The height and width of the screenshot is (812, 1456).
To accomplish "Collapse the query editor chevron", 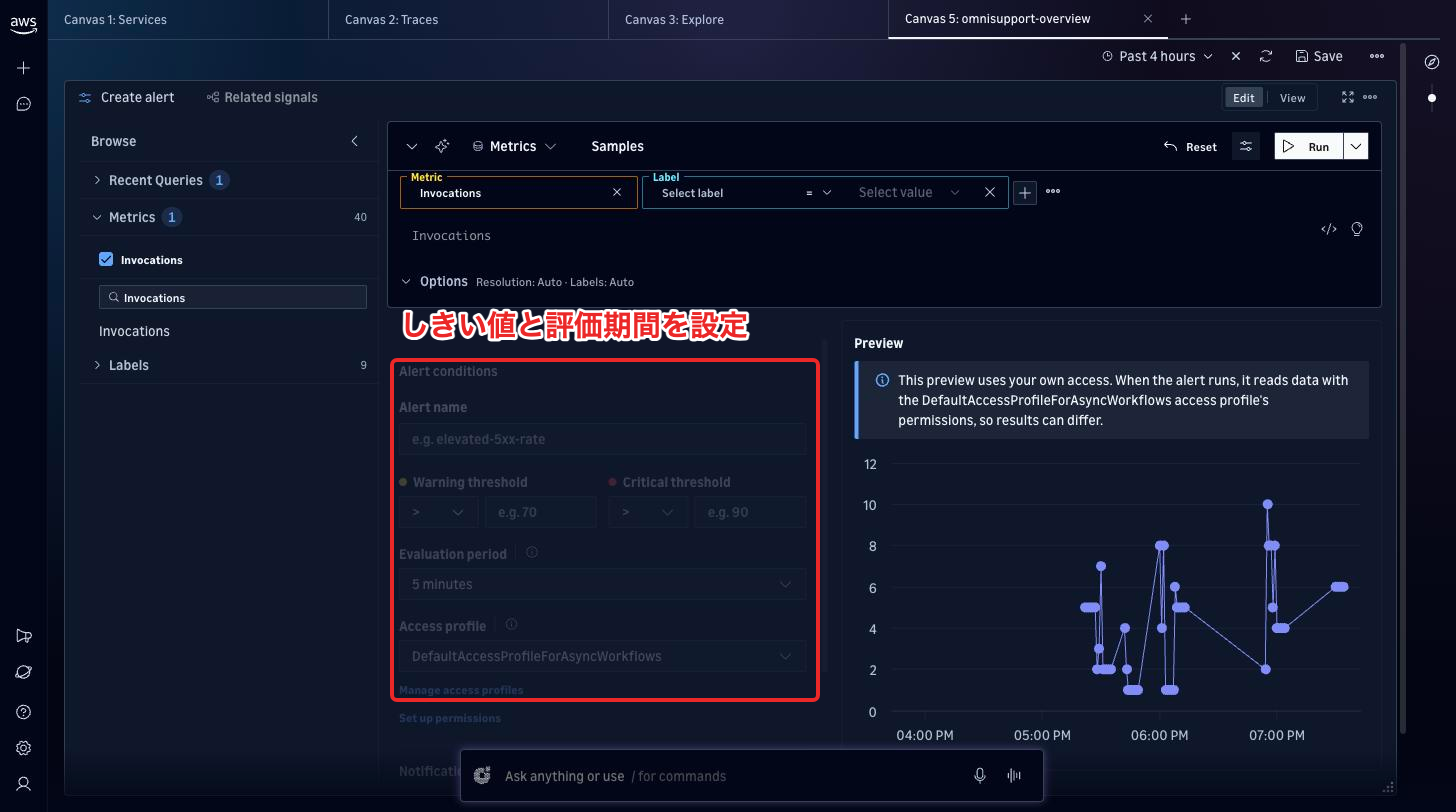I will 412,146.
